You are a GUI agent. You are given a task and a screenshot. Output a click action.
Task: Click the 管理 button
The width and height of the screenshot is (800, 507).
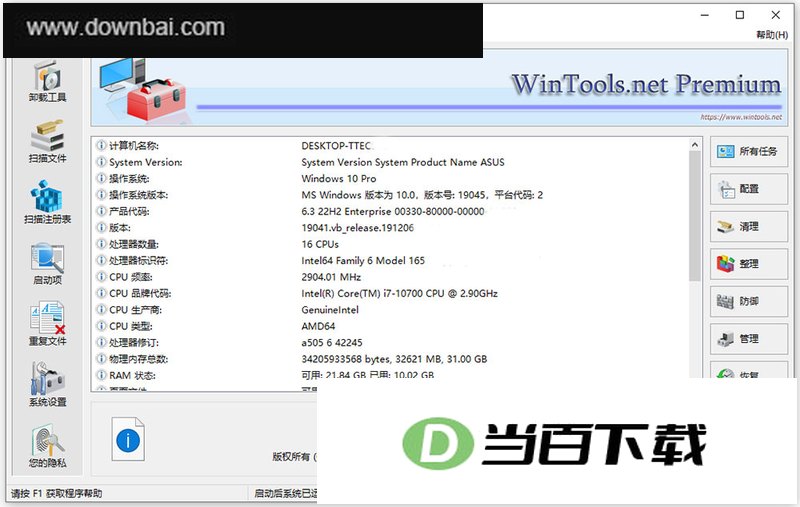(748, 339)
